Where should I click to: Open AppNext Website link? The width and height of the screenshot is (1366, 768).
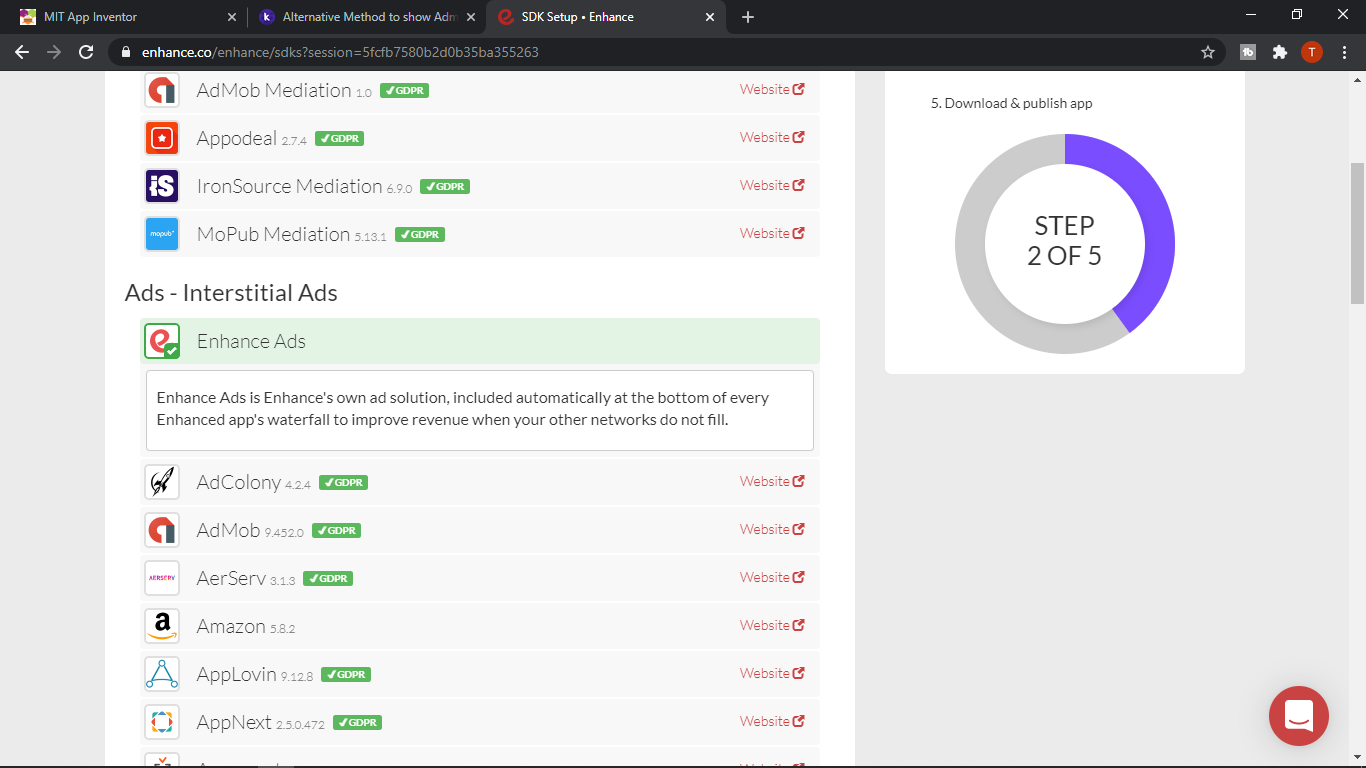point(772,721)
